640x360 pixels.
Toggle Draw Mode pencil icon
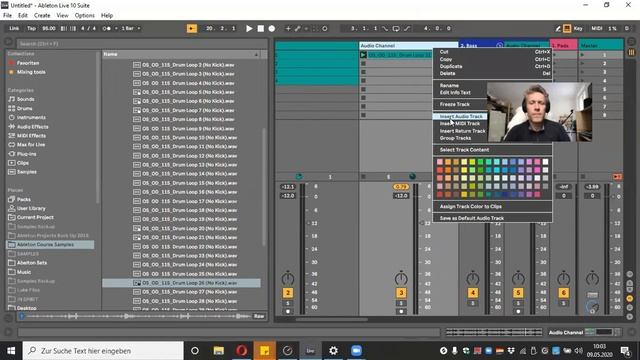(558, 29)
